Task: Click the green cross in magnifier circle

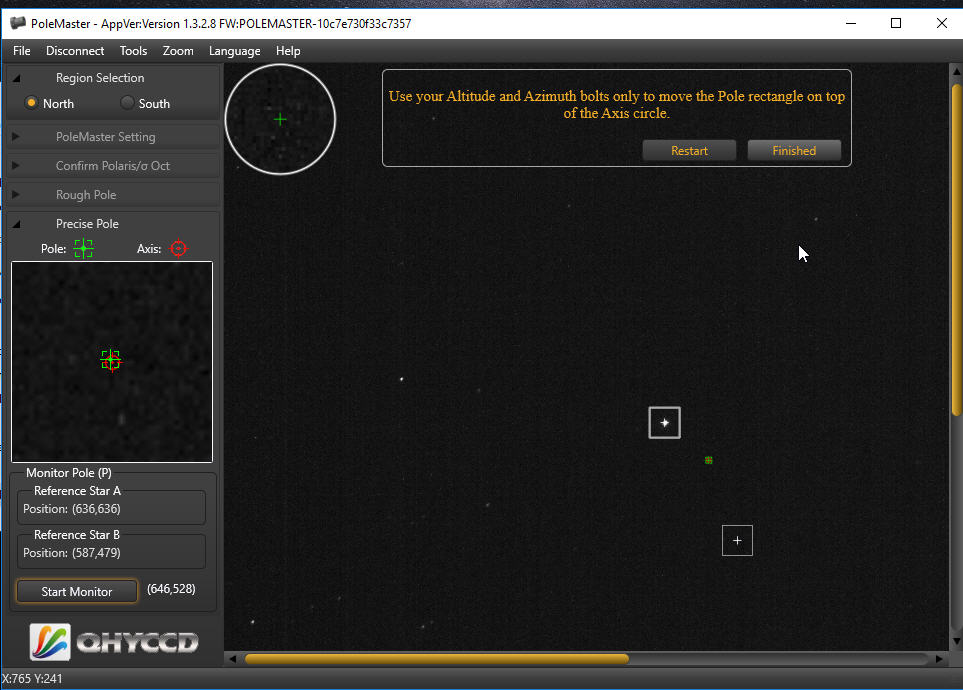Action: pyautogui.click(x=280, y=119)
